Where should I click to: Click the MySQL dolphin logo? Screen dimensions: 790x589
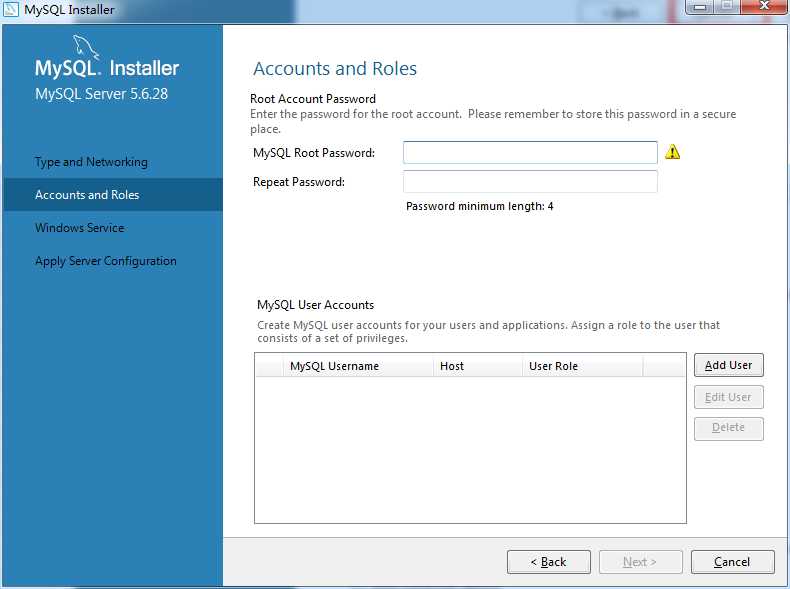[x=85, y=47]
